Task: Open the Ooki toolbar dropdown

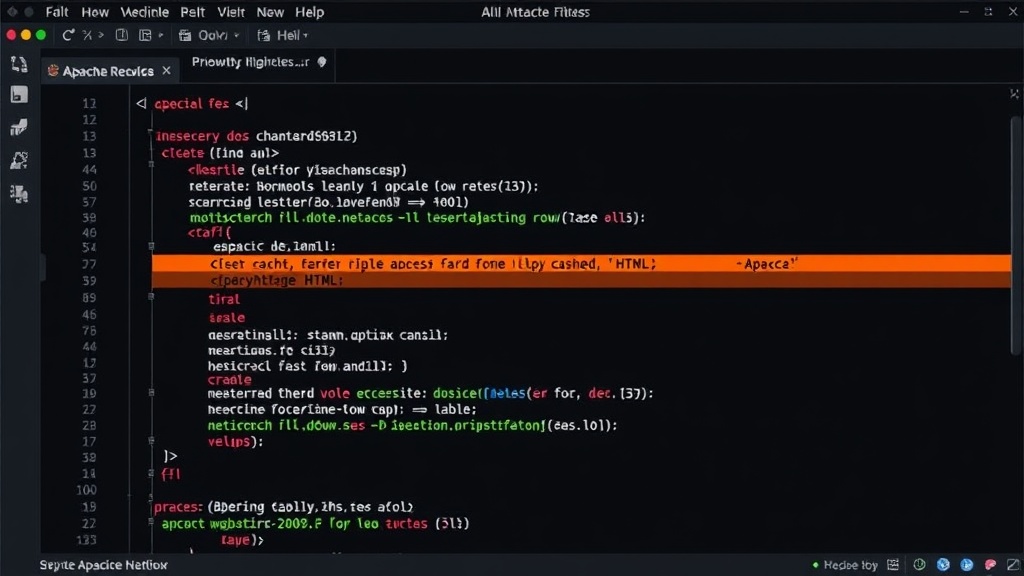Action: (209, 35)
